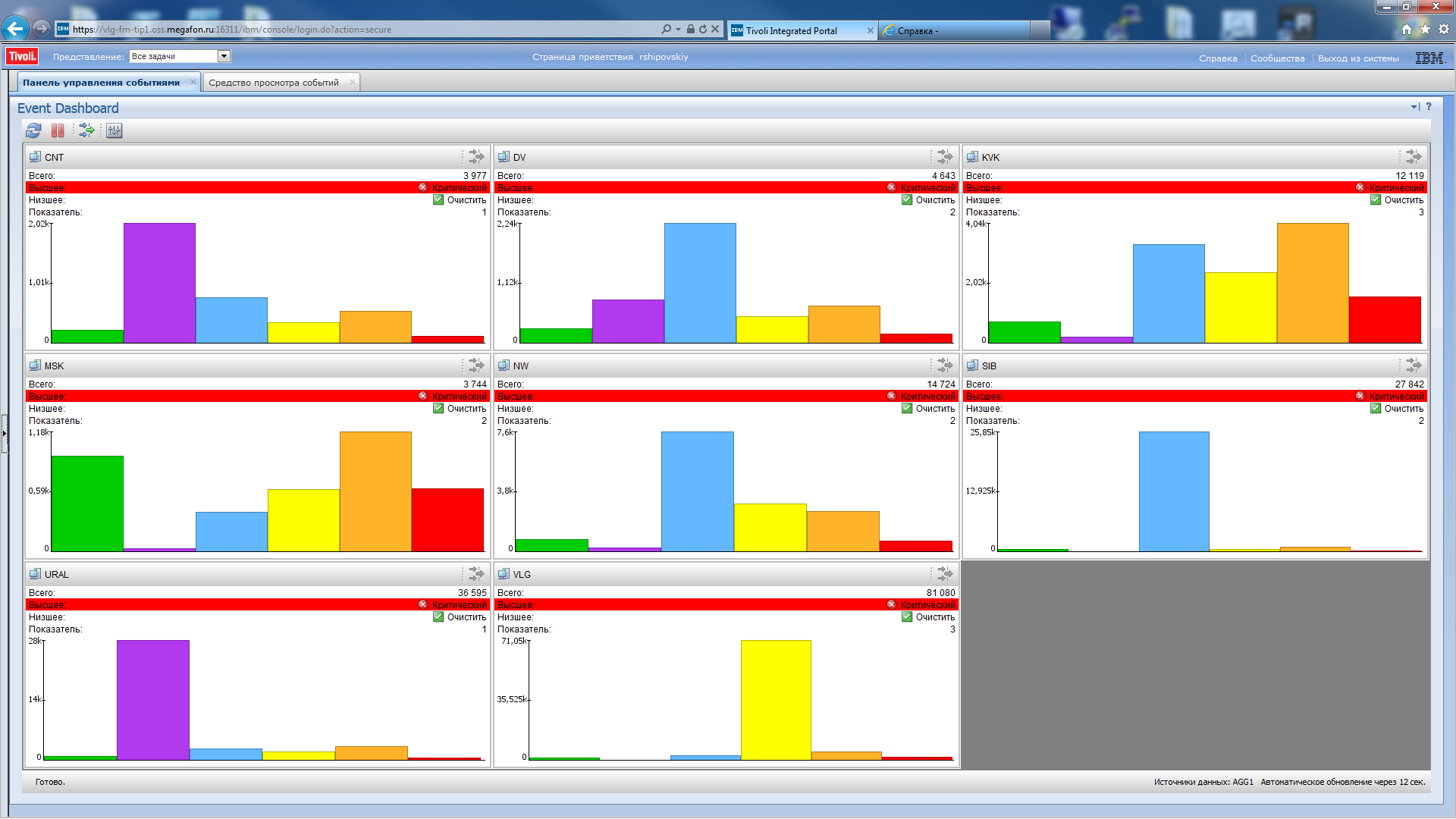Open browser tools gear
1456x819 pixels.
(1444, 29)
